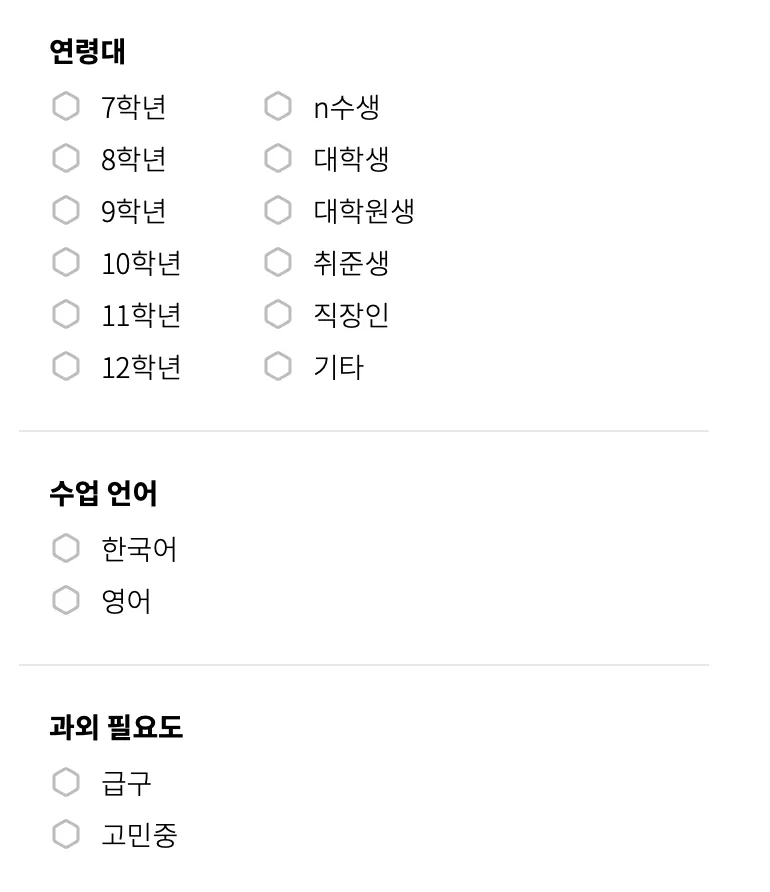Viewport: 770px width, 892px height.
Task: Click the 연령대 section heading
Action: (87, 52)
